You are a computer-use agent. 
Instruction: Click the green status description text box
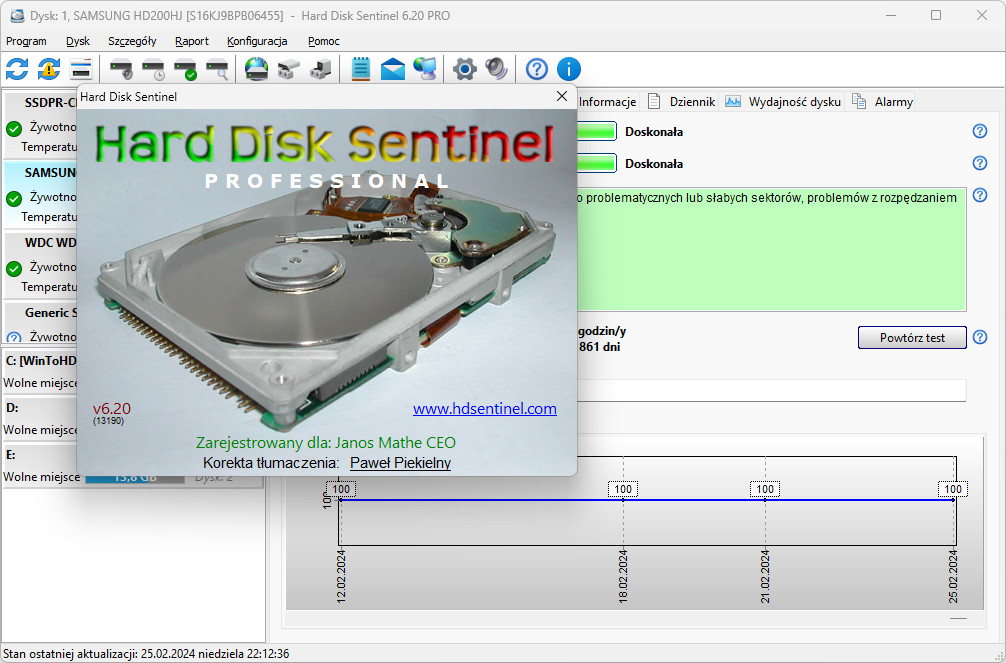[772, 250]
